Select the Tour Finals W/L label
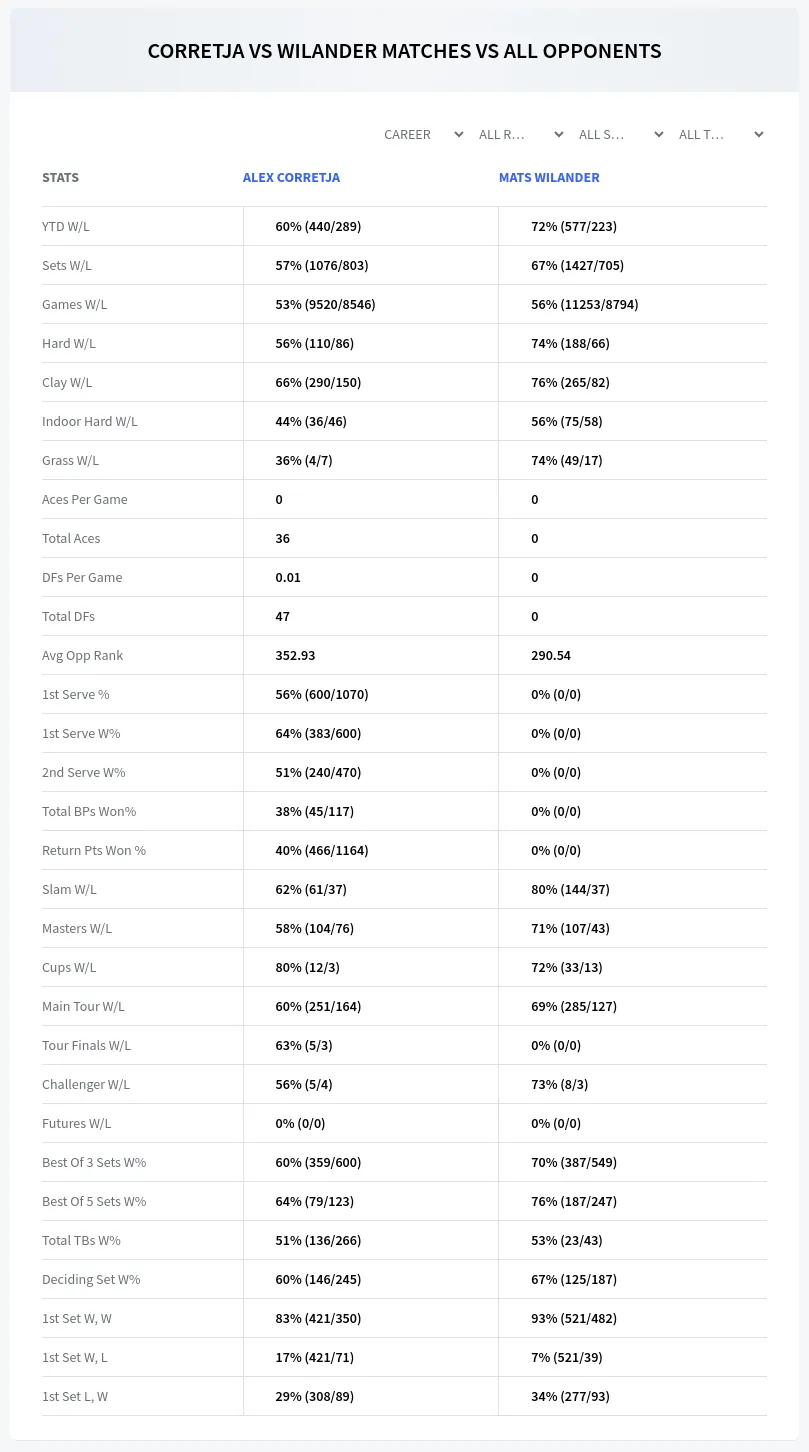This screenshot has width=809, height=1452. (x=86, y=1045)
